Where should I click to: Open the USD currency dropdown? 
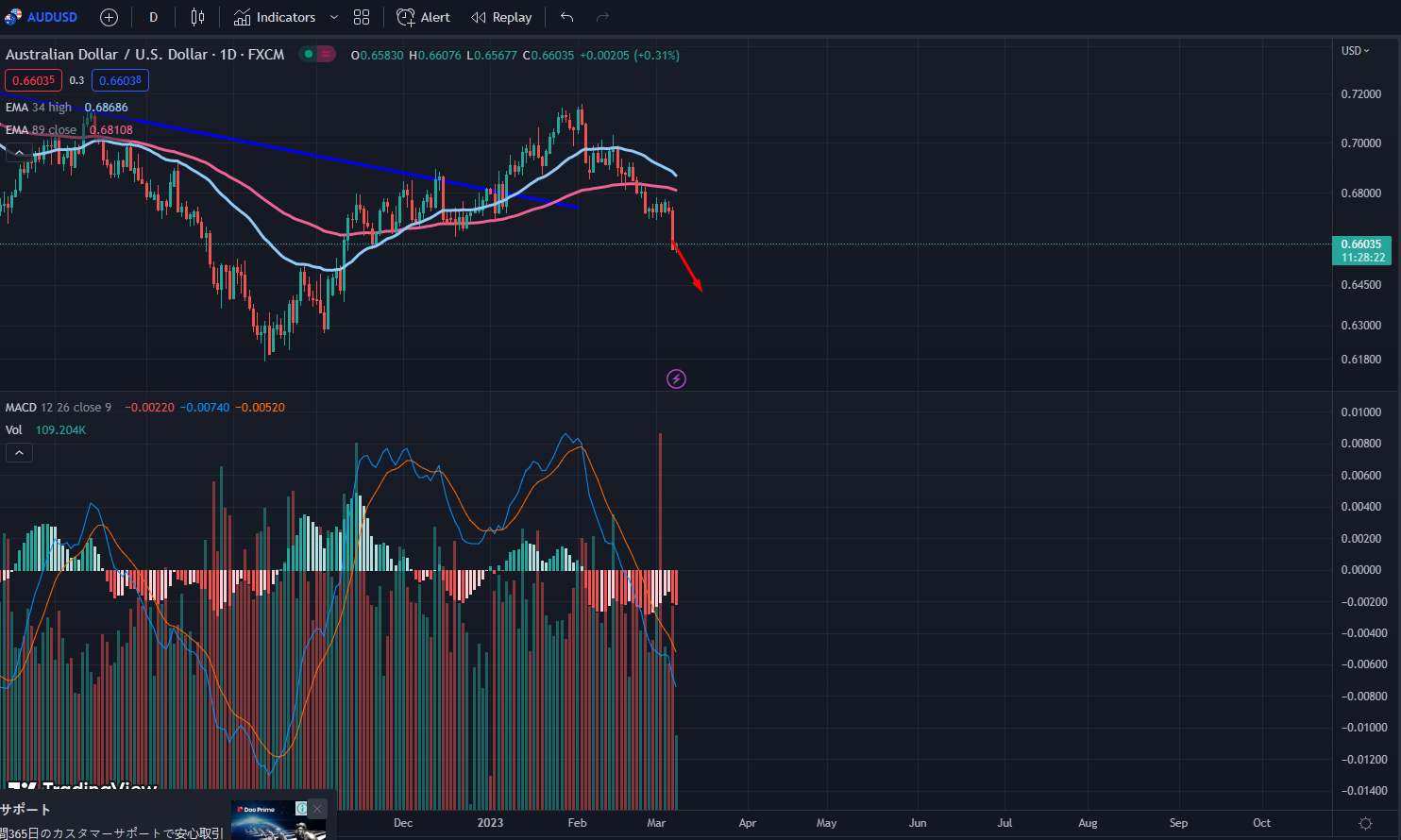[x=1356, y=50]
